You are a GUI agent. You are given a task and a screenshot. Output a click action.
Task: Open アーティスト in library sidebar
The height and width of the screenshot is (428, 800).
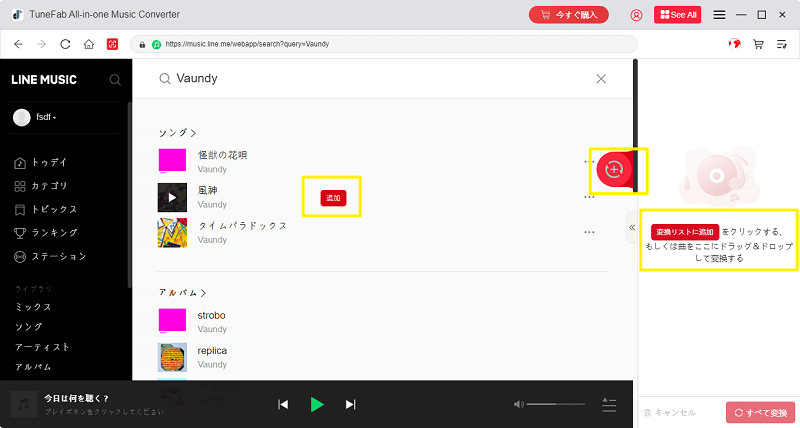tap(42, 347)
